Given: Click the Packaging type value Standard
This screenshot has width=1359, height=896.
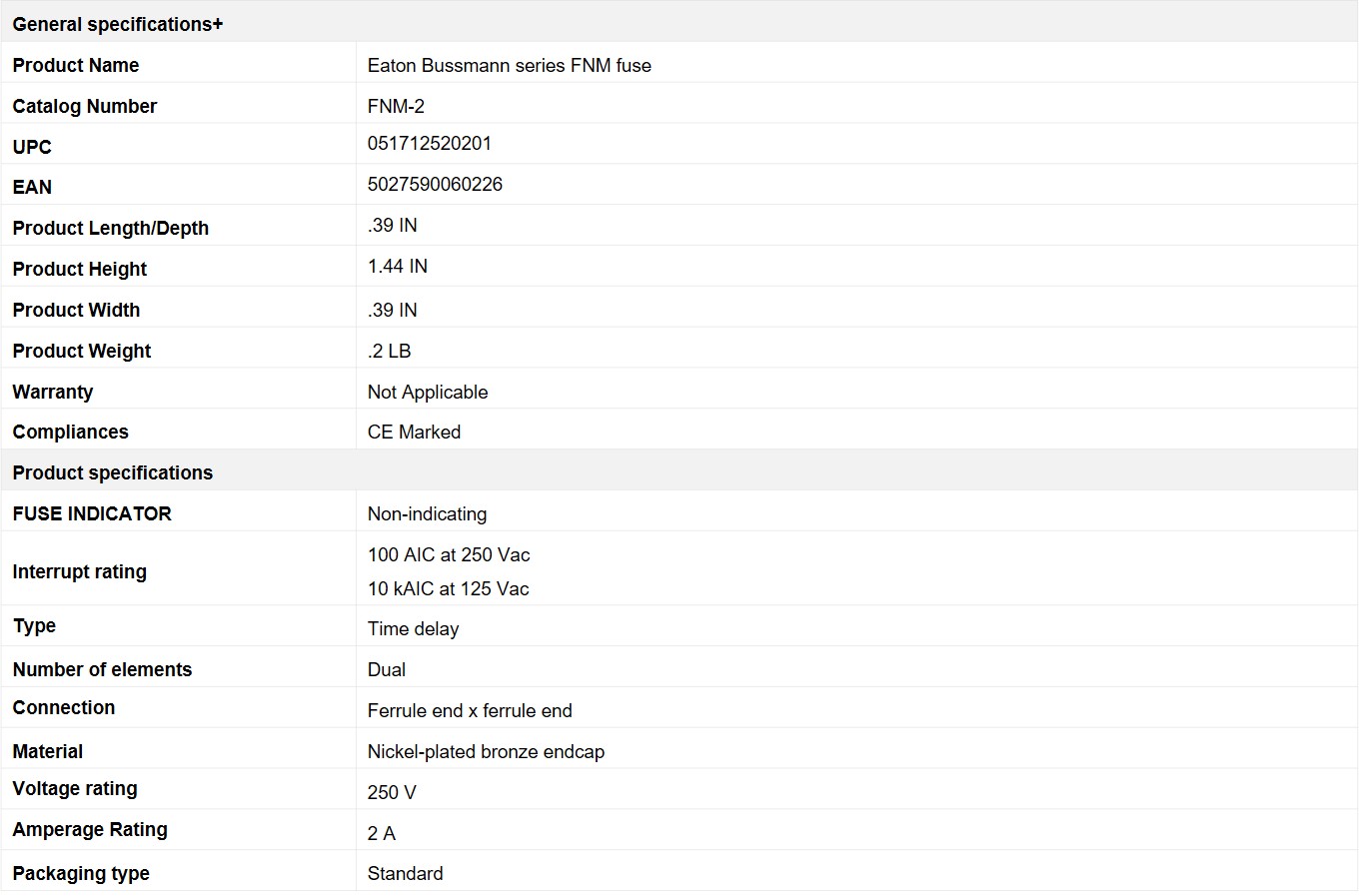Looking at the screenshot, I should (405, 874).
